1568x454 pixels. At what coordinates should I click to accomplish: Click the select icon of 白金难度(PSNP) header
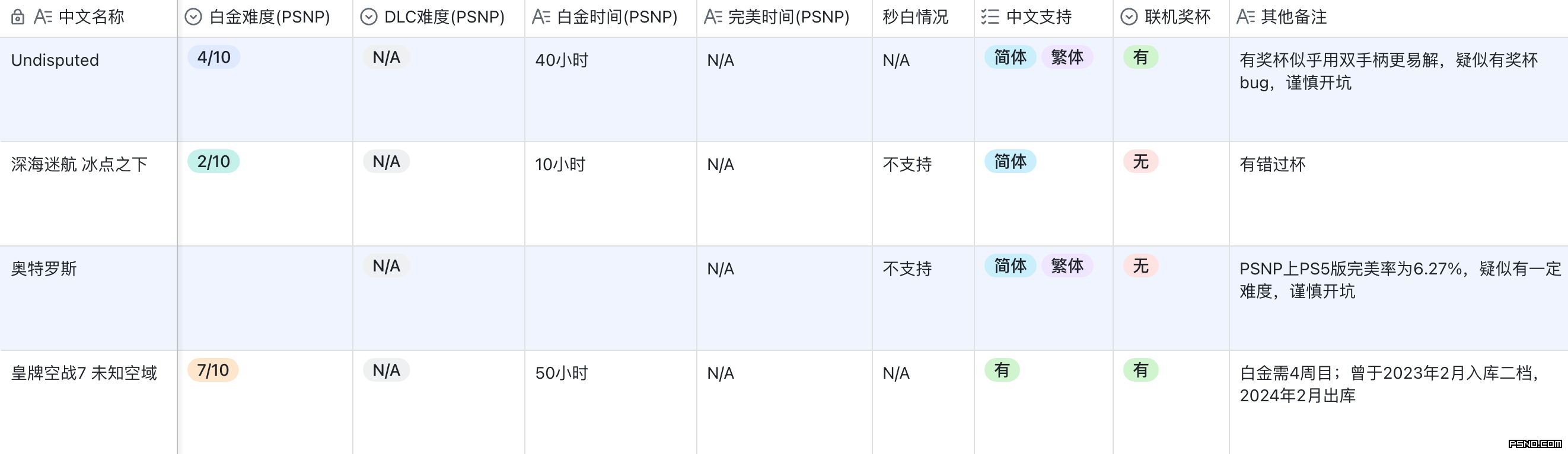tap(193, 17)
